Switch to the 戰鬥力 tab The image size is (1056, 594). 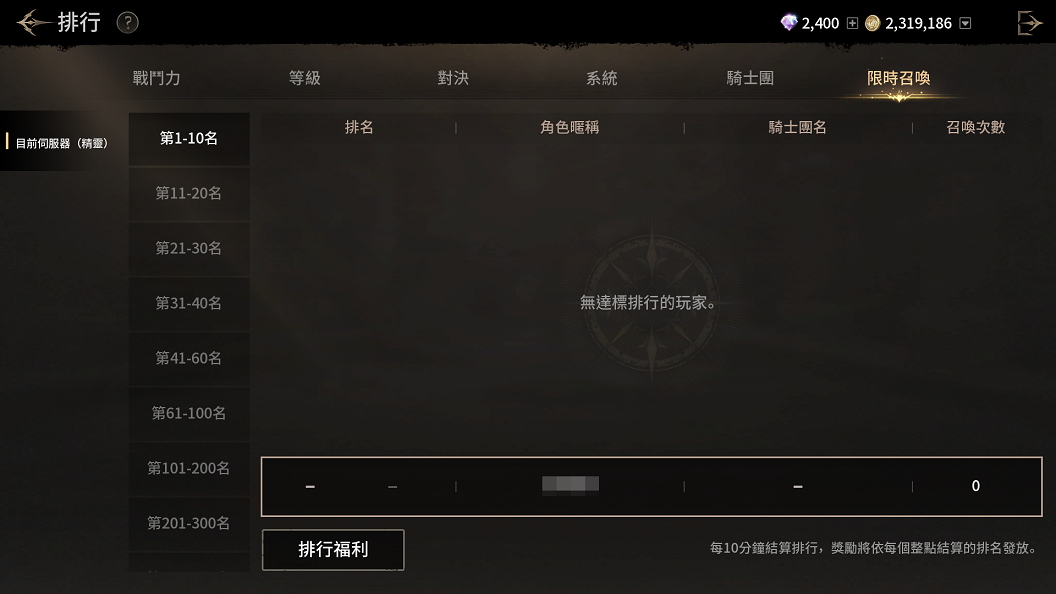point(156,78)
